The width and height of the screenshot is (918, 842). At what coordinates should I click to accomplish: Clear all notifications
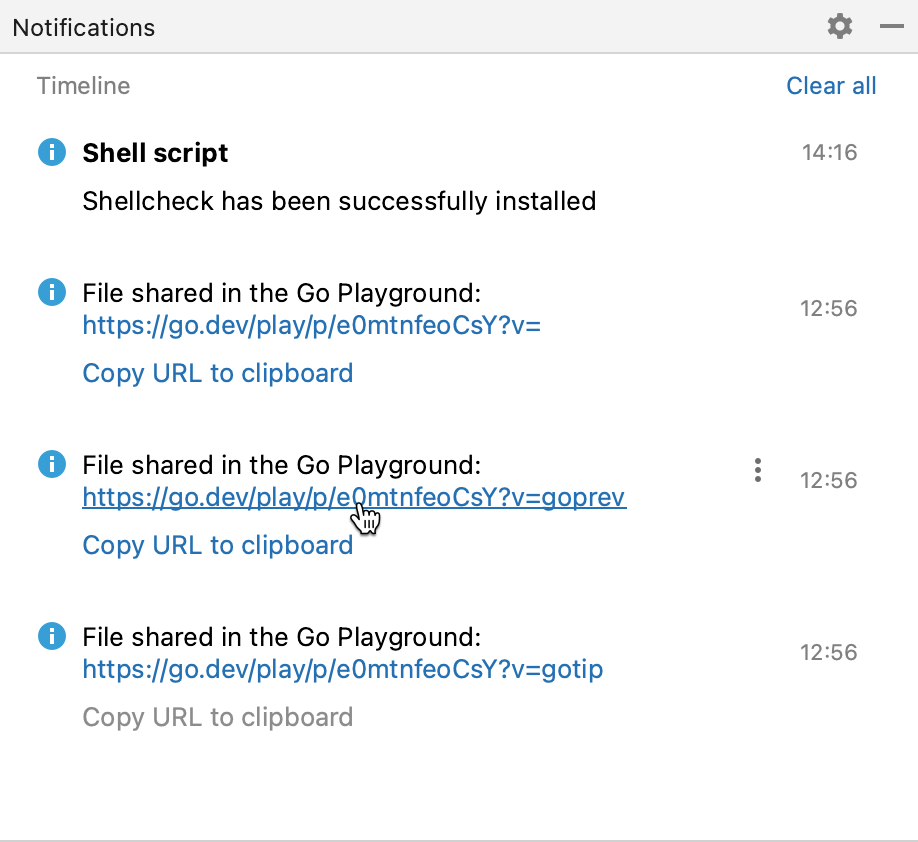tap(831, 86)
